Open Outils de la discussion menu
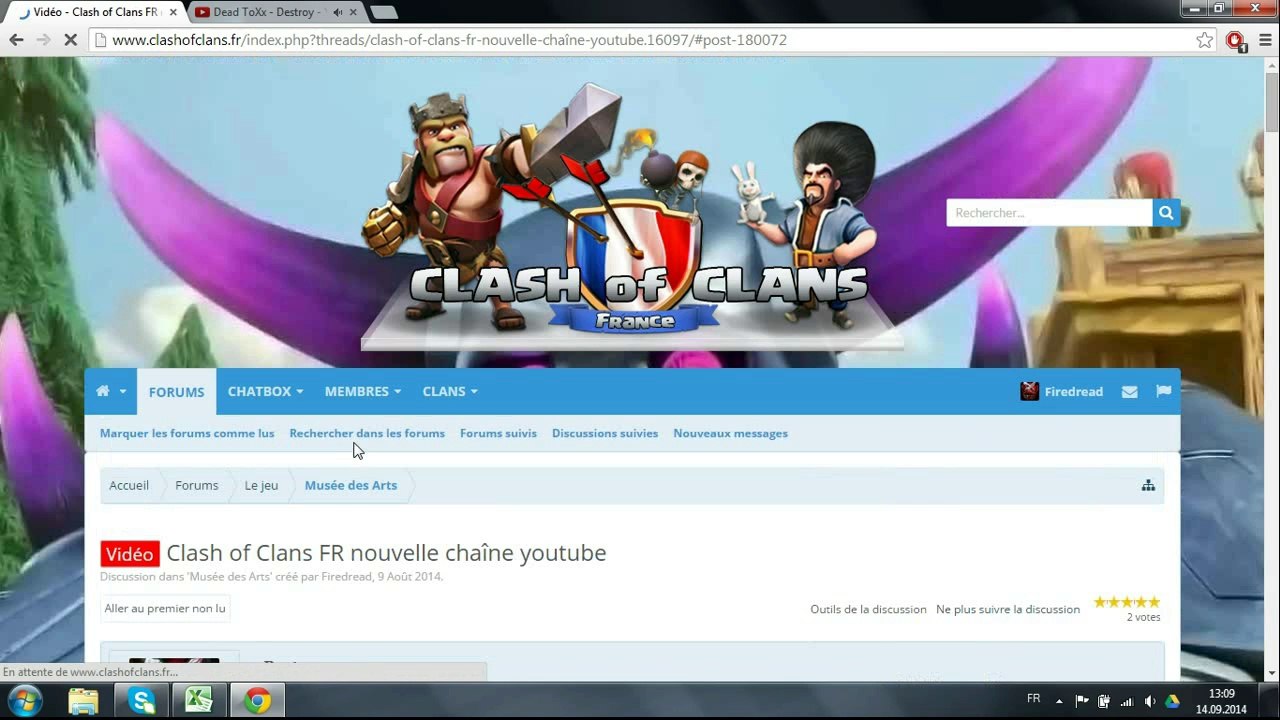Viewport: 1280px width, 720px height. click(x=868, y=609)
